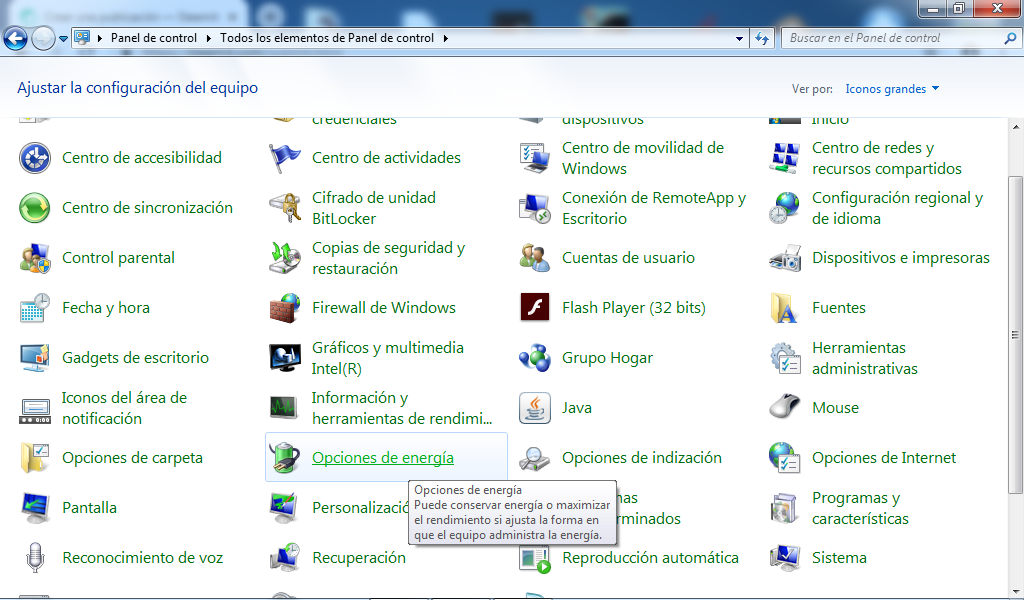1024x600 pixels.
Task: Click the search magnifier icon
Action: click(x=1010, y=39)
